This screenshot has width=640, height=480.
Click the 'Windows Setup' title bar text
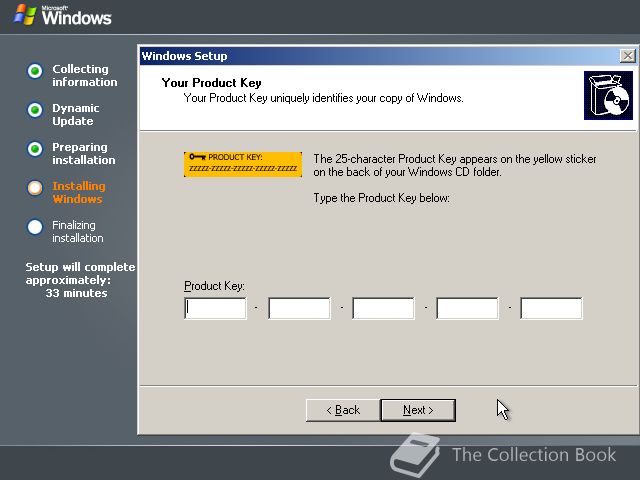tap(184, 56)
